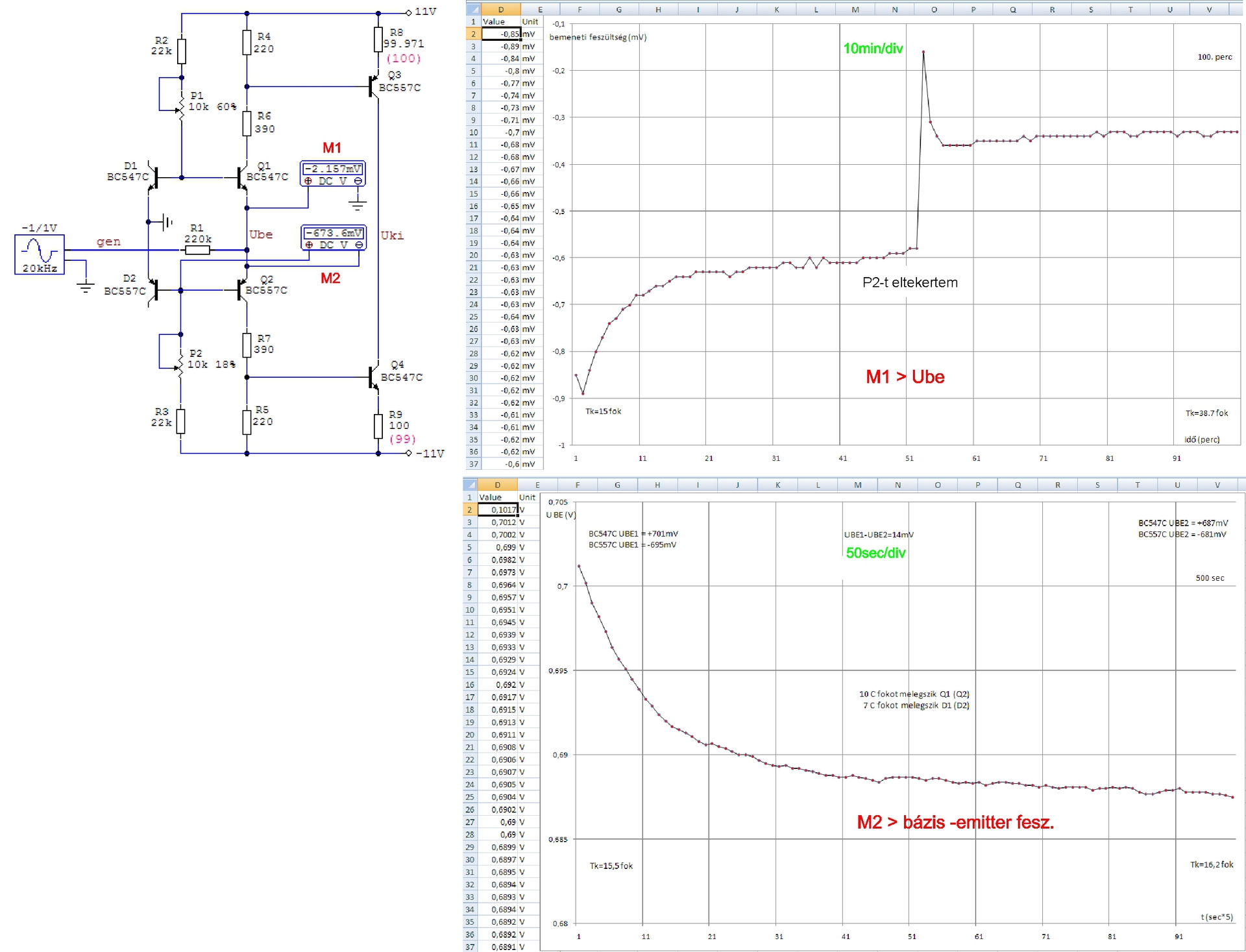Click cell containing 0,1017 in lower sheet
Viewport: 1246px width, 952px height.
[x=498, y=509]
